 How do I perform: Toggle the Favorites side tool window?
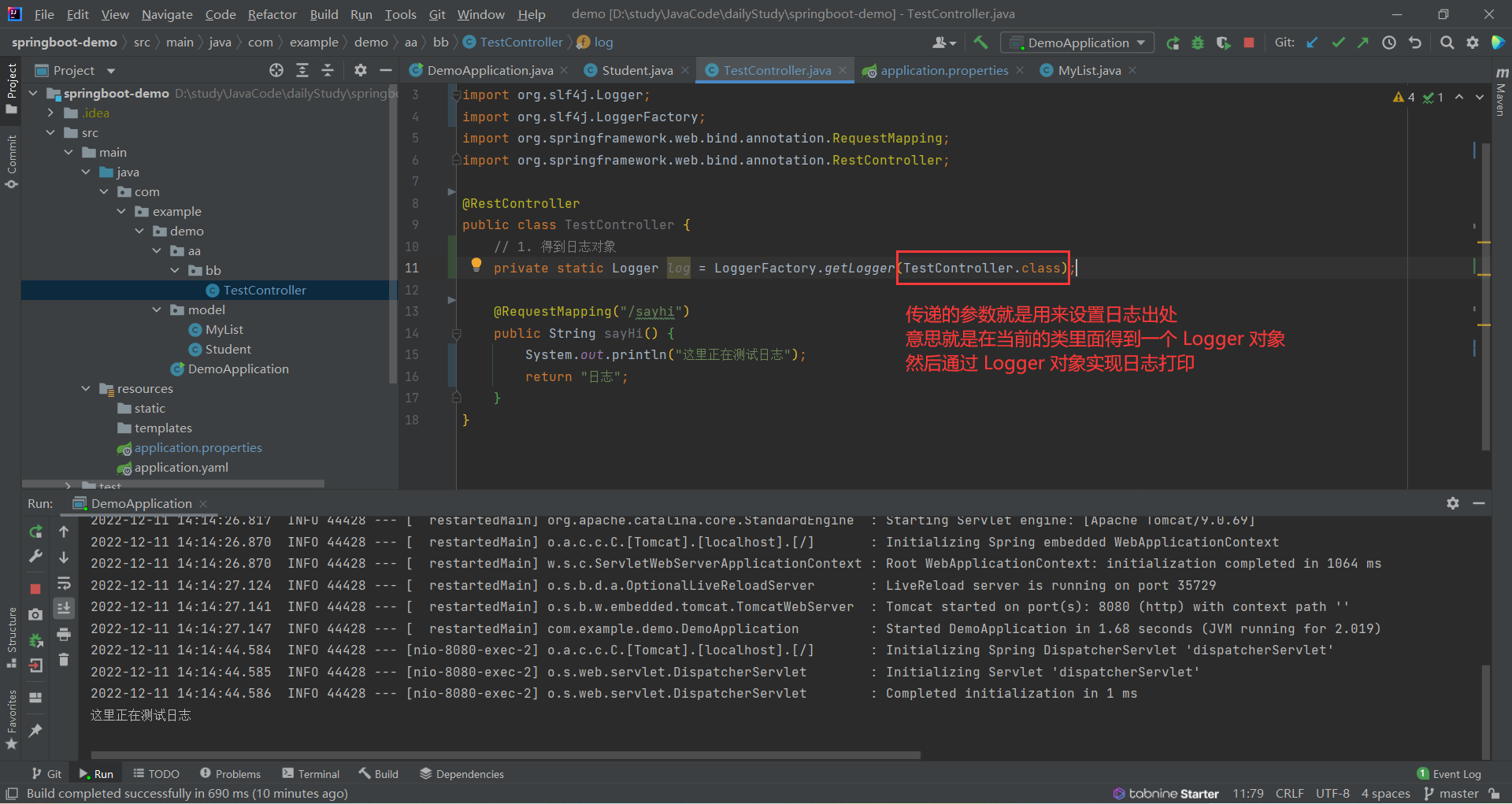pyautogui.click(x=11, y=720)
